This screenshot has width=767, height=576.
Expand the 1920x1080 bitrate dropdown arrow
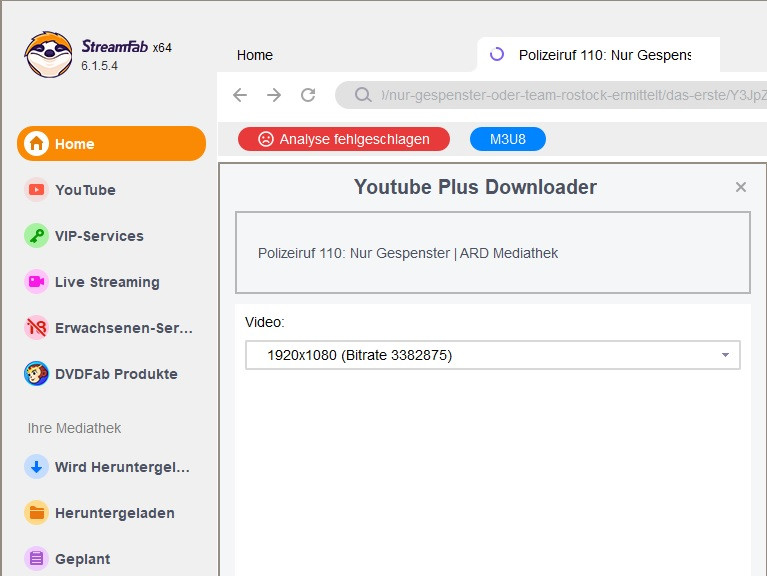tap(725, 355)
